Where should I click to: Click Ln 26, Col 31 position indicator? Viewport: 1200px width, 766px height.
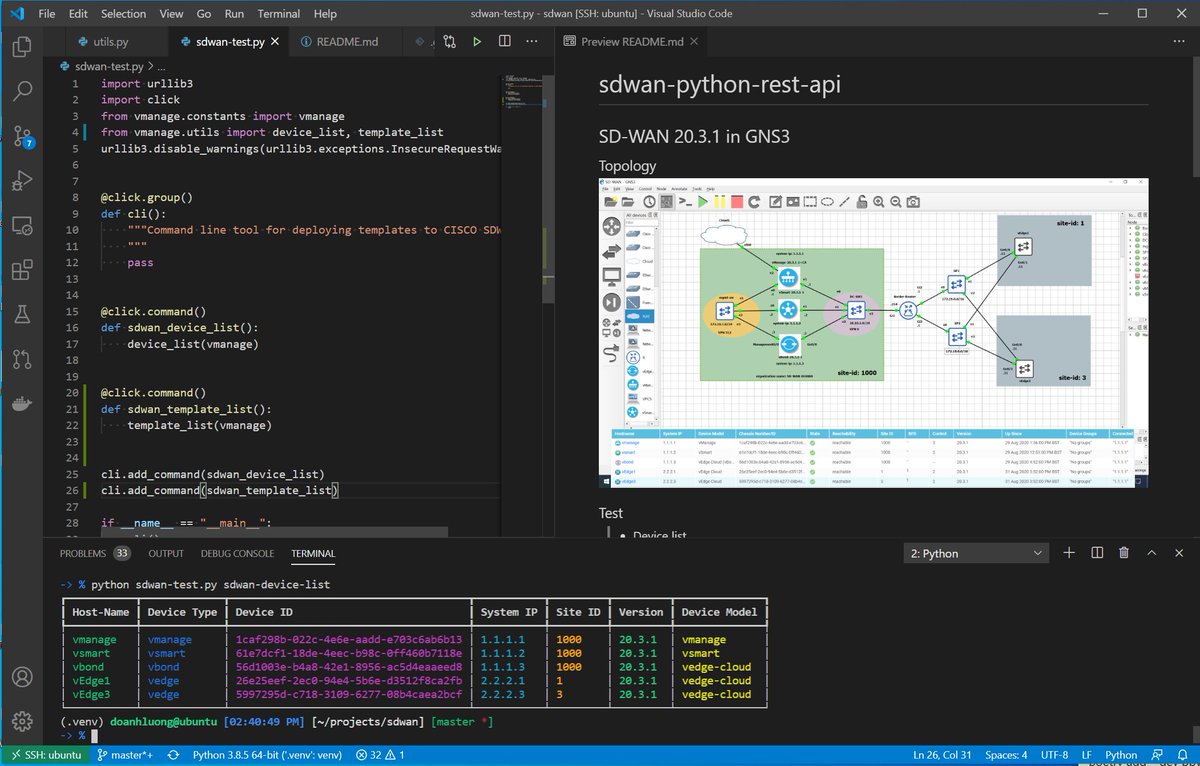tap(940, 755)
